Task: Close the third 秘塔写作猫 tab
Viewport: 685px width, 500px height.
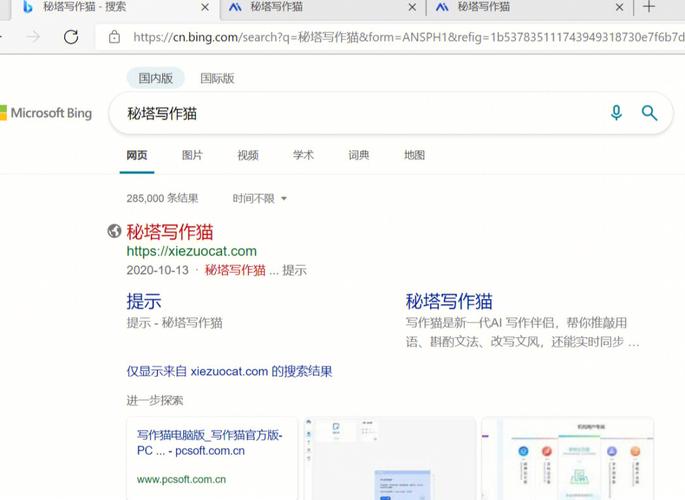Action: coord(619,7)
